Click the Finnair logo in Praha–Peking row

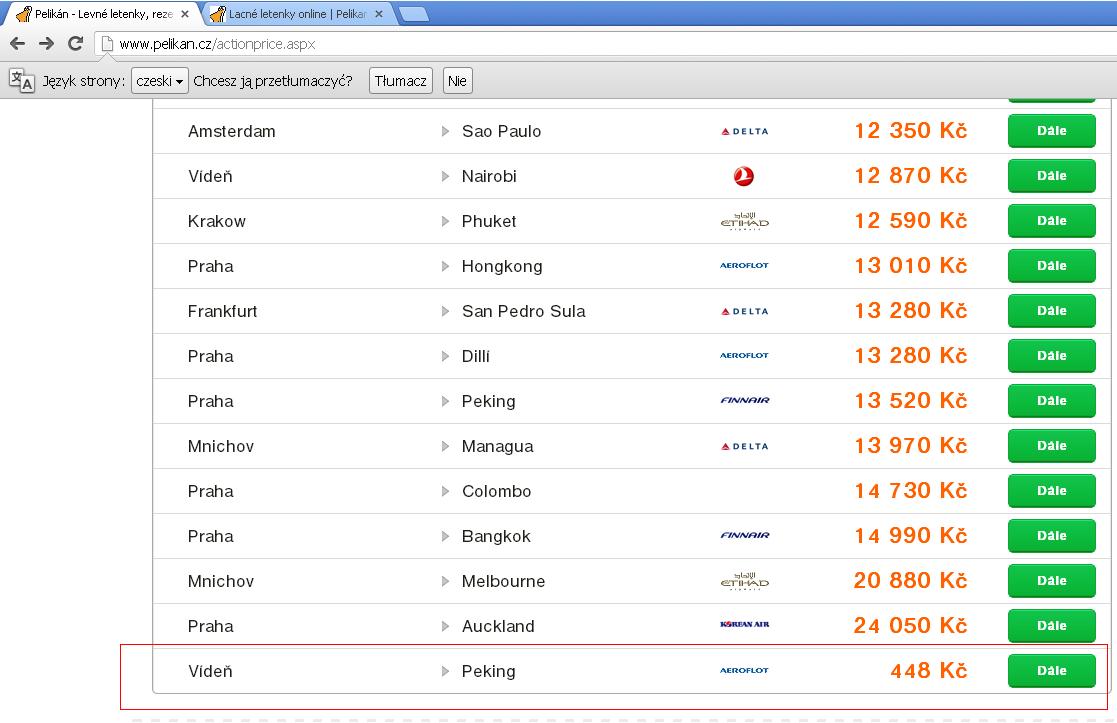pos(744,400)
